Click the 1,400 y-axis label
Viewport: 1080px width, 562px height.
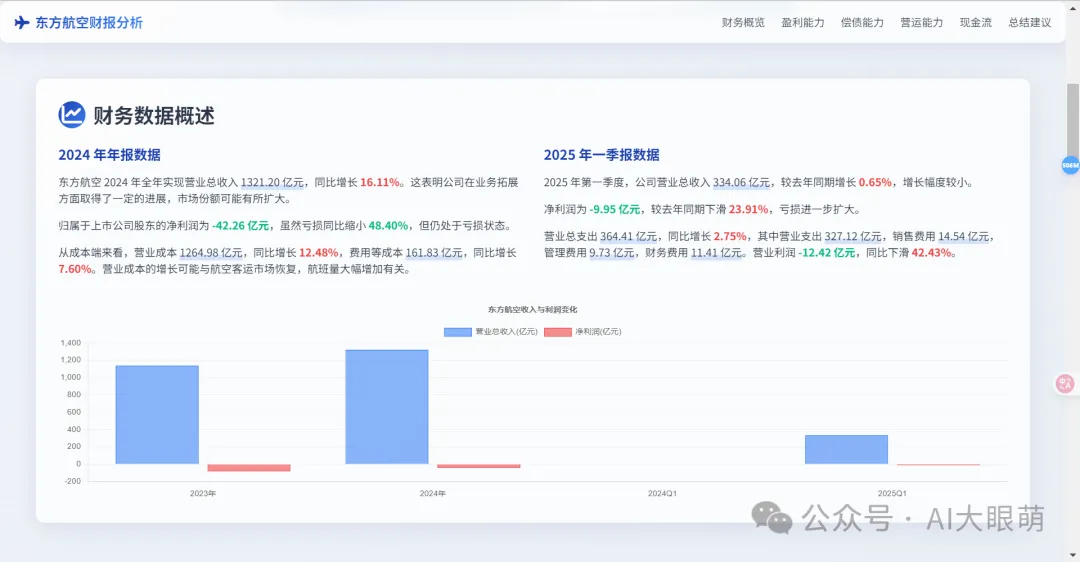pos(71,343)
